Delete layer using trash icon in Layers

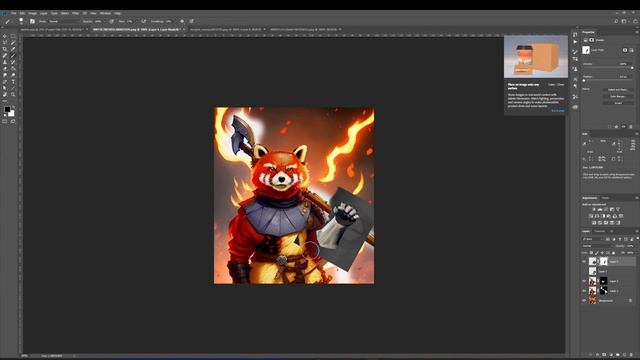coord(631,355)
